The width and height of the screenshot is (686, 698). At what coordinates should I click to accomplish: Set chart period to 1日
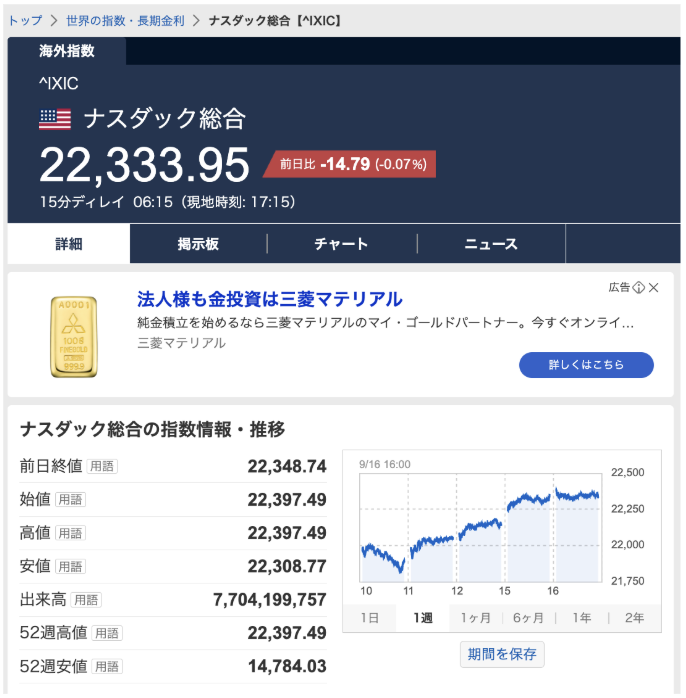tap(368, 618)
